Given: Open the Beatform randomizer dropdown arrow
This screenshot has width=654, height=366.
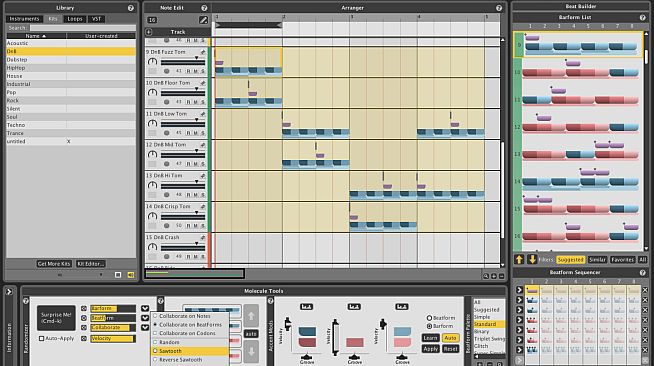Looking at the screenshot, I should (145, 318).
